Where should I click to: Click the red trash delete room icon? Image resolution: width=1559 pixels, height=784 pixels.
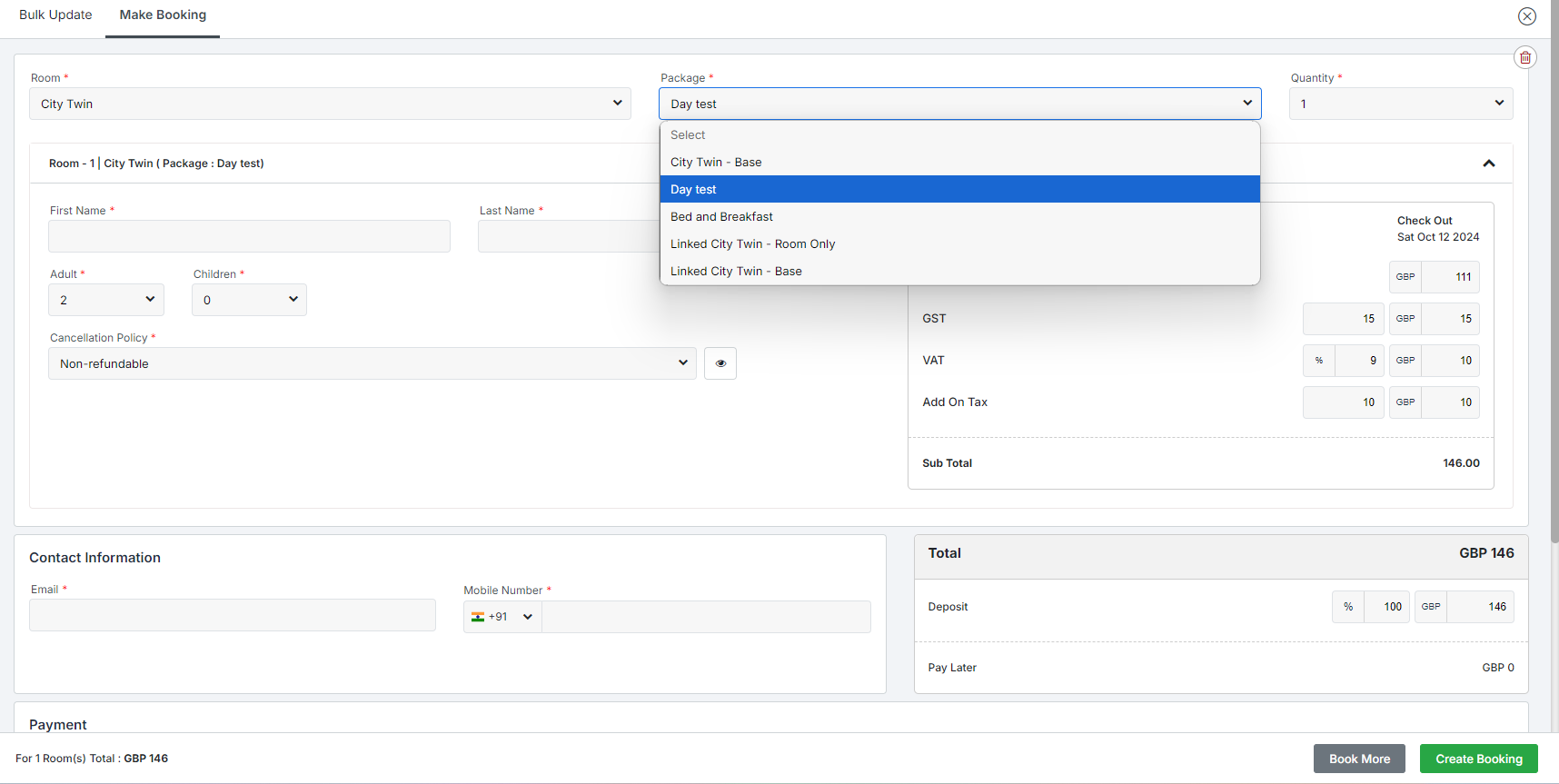(x=1525, y=58)
